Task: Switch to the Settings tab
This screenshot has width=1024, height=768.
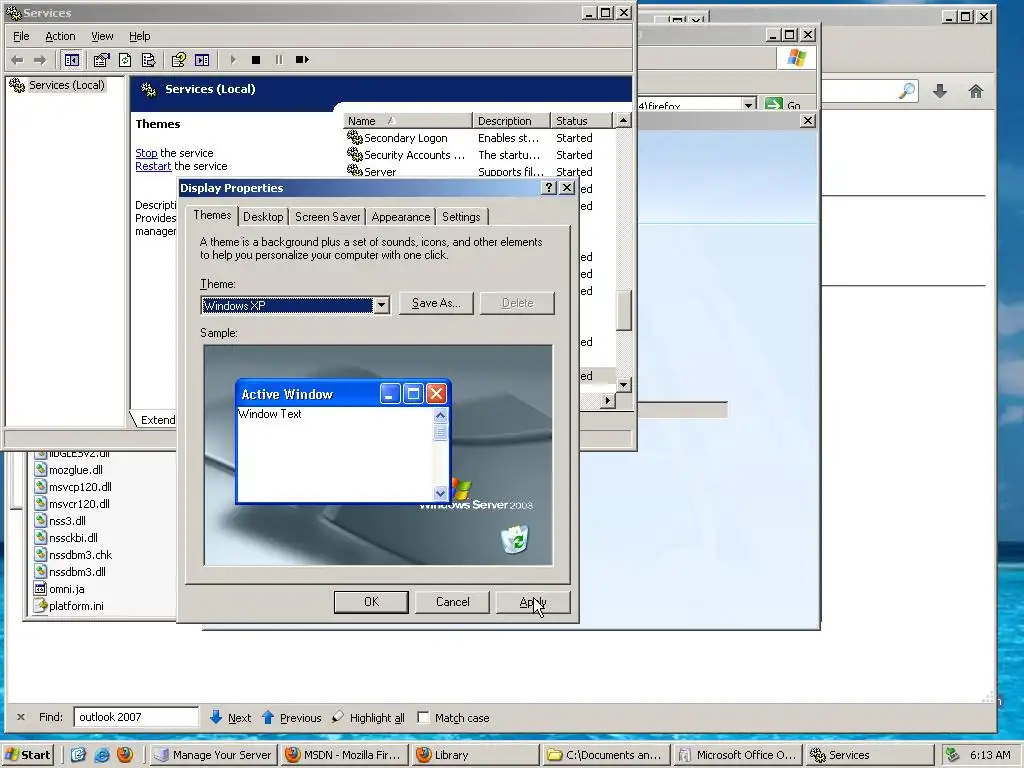Action: point(461,217)
